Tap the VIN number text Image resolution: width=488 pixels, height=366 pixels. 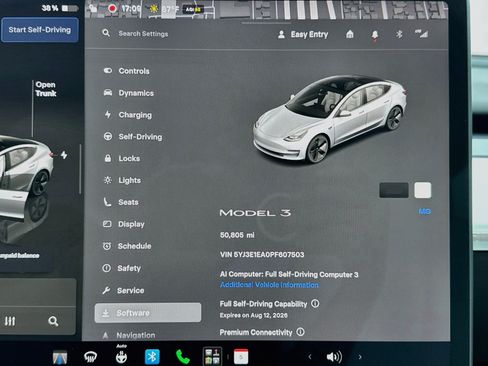262,255
